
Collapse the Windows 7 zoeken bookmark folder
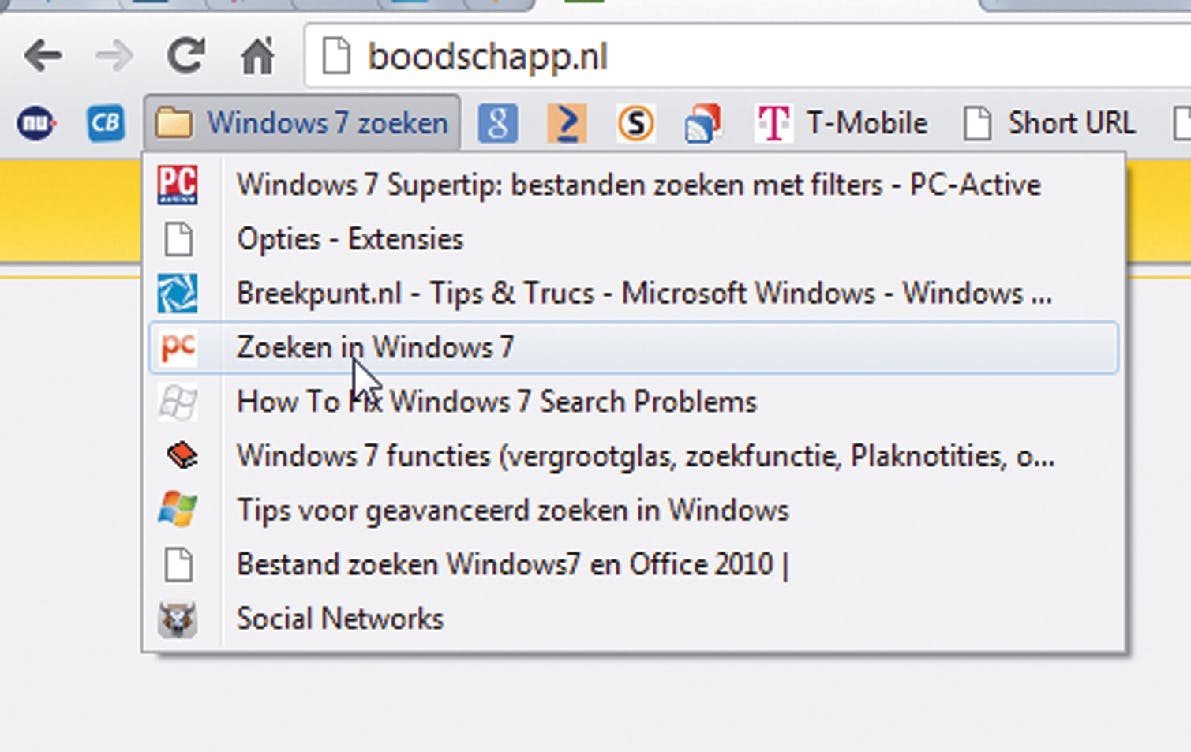(x=303, y=124)
